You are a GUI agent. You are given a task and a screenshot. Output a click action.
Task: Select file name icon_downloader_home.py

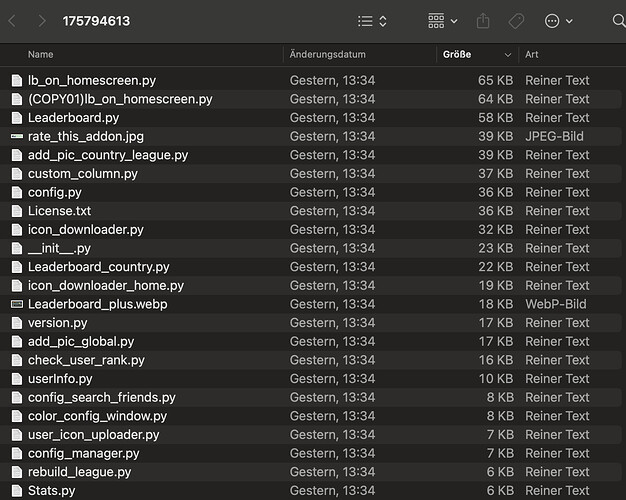pyautogui.click(x=106, y=286)
